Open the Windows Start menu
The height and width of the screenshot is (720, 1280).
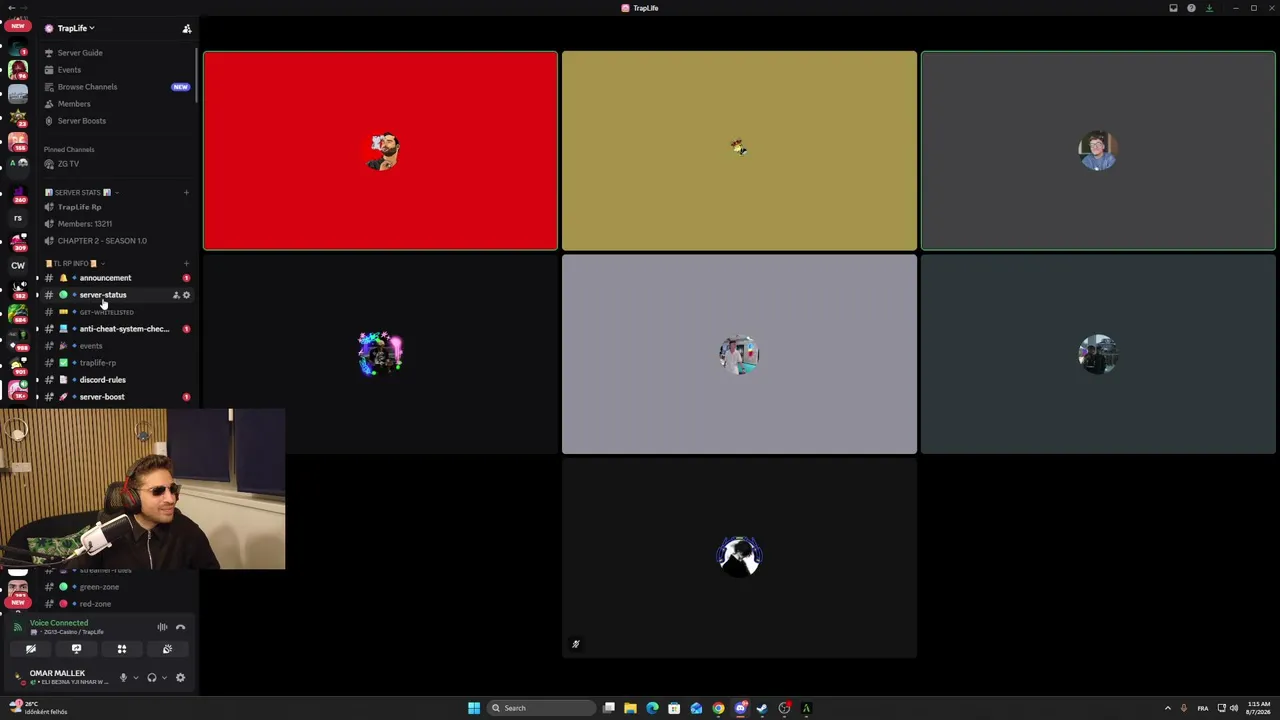(474, 708)
